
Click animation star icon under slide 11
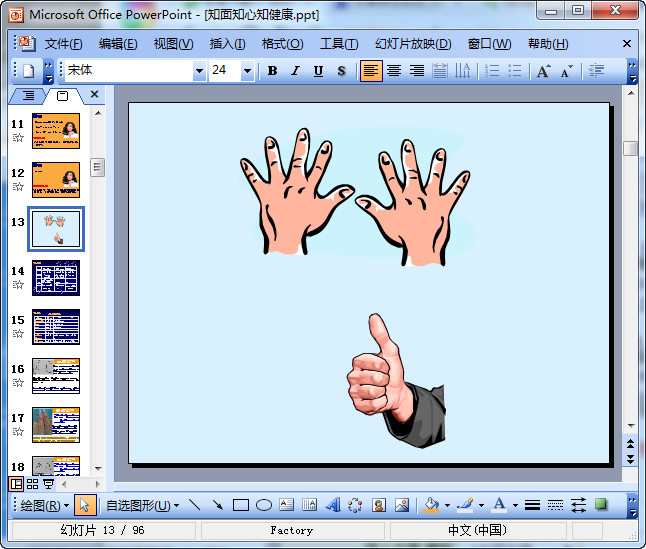[x=18, y=138]
